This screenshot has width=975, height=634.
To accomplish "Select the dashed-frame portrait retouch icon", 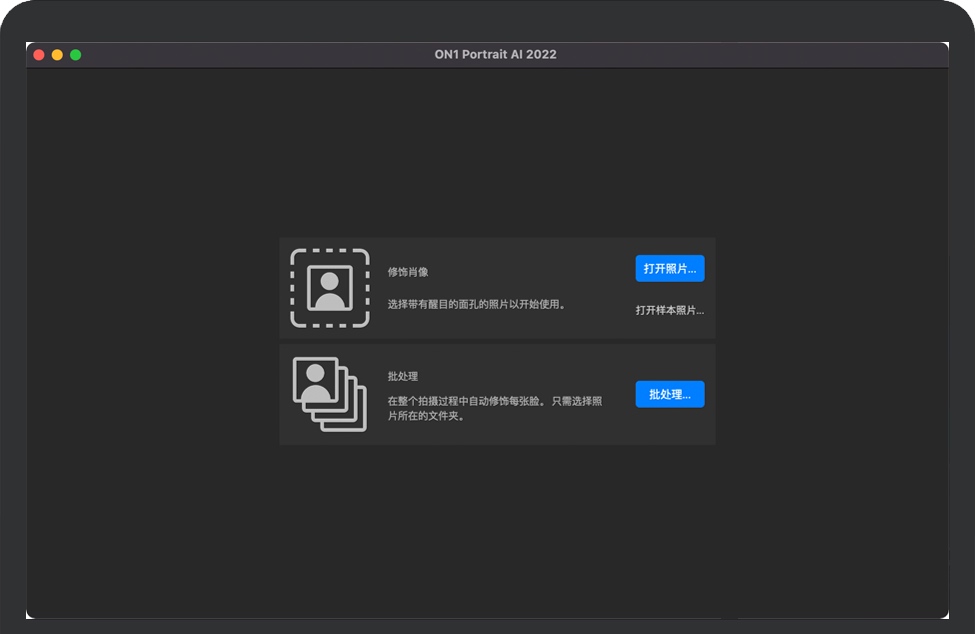I will [x=330, y=288].
